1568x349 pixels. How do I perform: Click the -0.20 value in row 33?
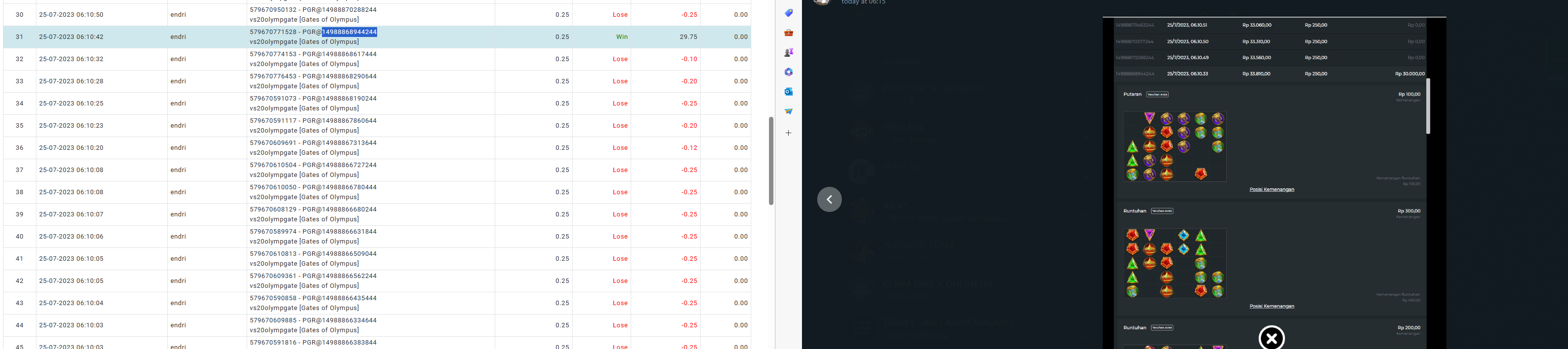coord(689,81)
